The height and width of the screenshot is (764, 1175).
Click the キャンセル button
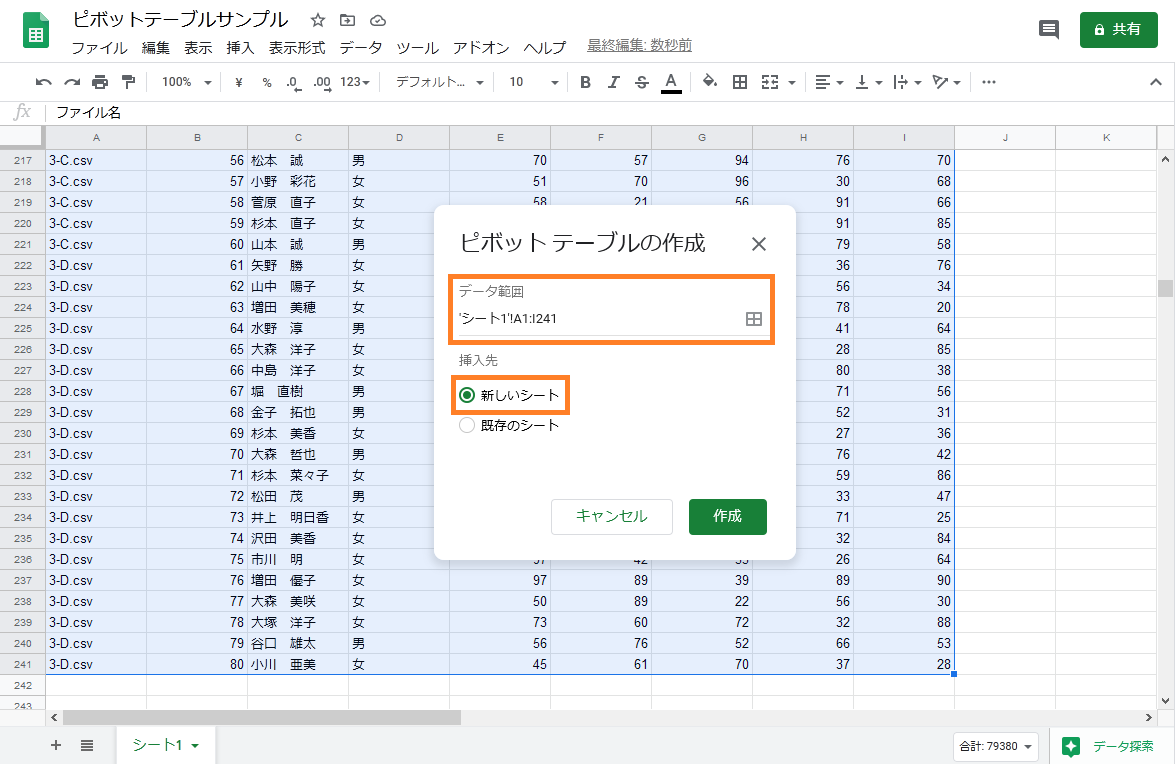[611, 516]
